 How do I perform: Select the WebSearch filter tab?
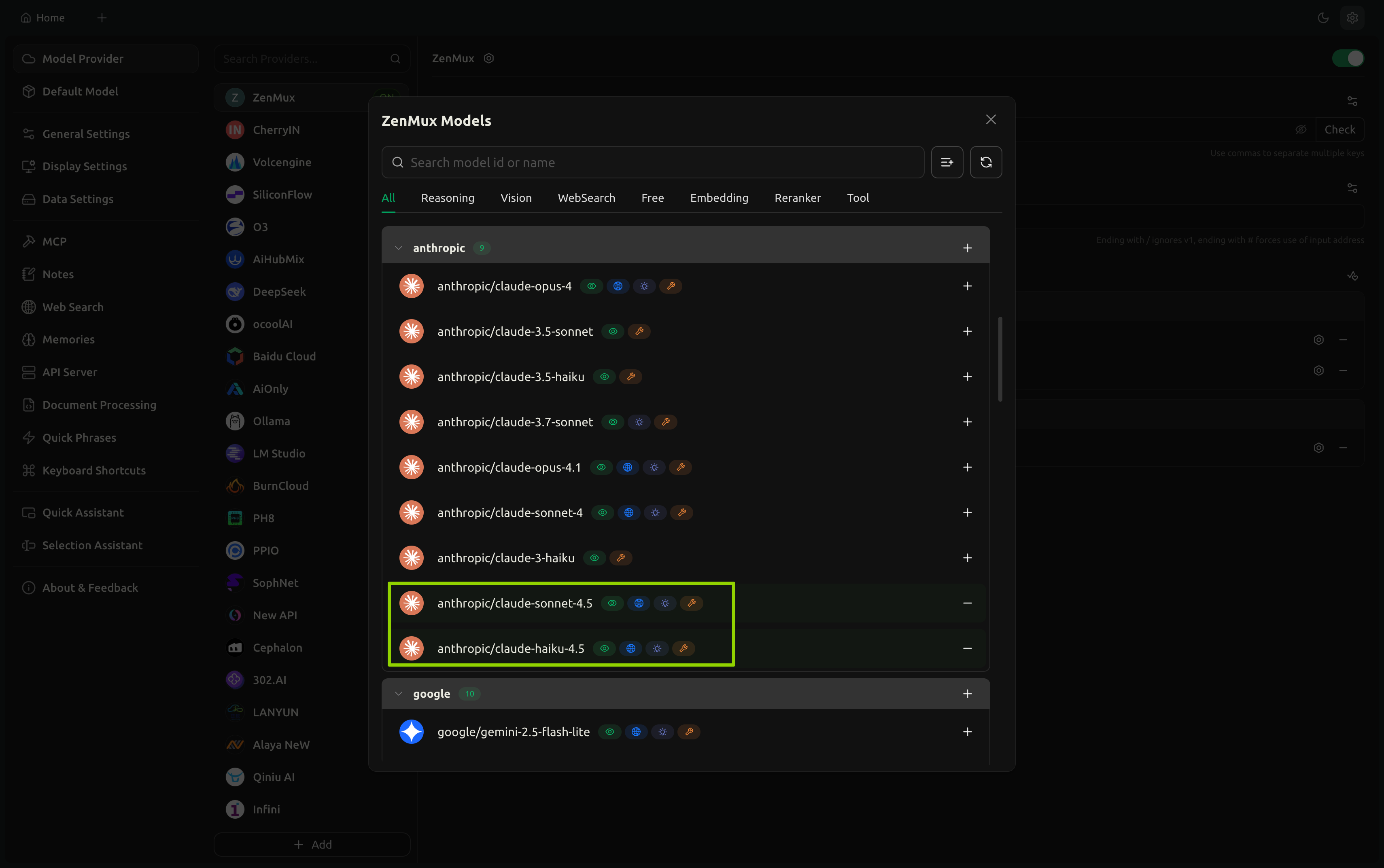point(586,197)
